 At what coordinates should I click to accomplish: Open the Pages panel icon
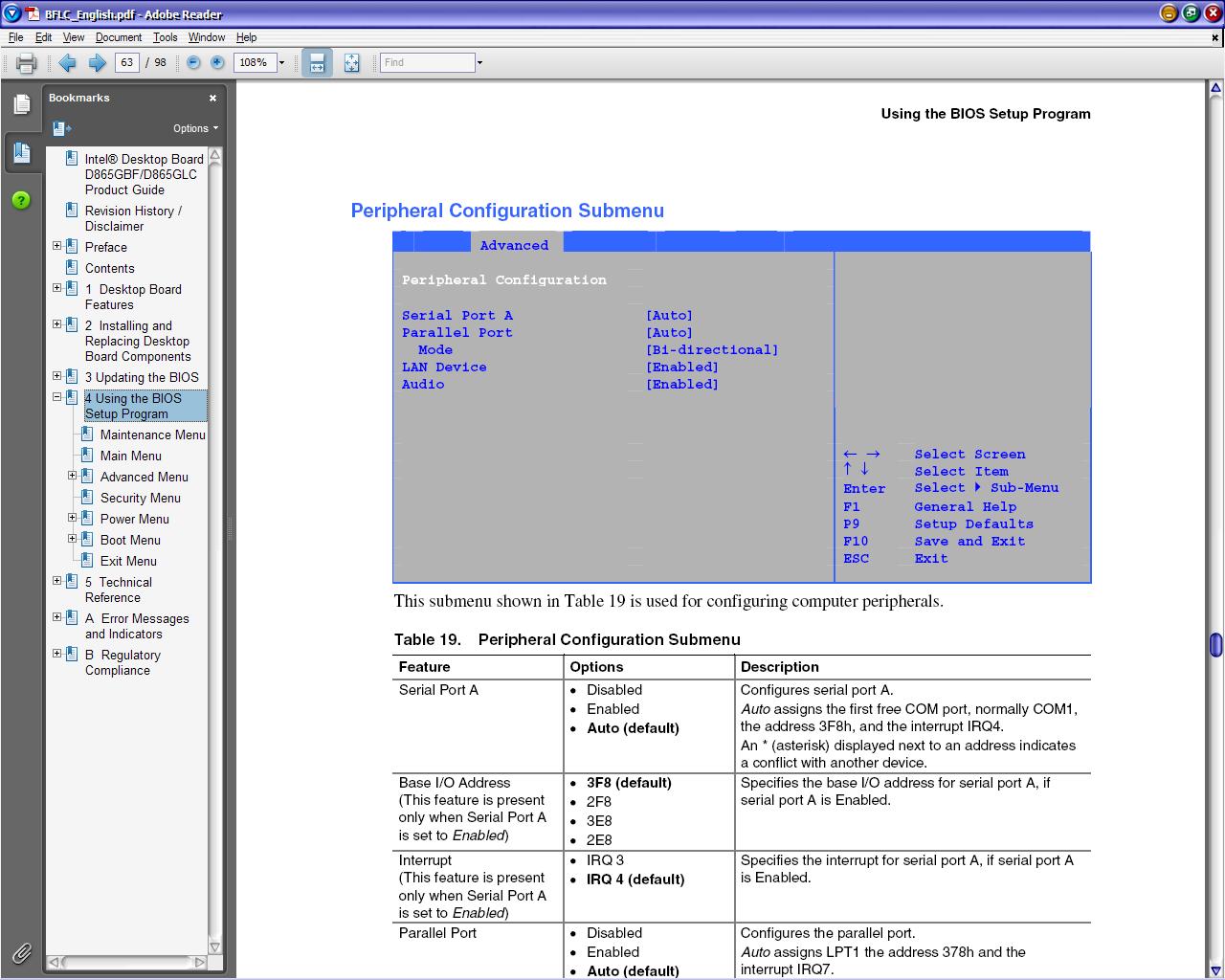[x=21, y=104]
